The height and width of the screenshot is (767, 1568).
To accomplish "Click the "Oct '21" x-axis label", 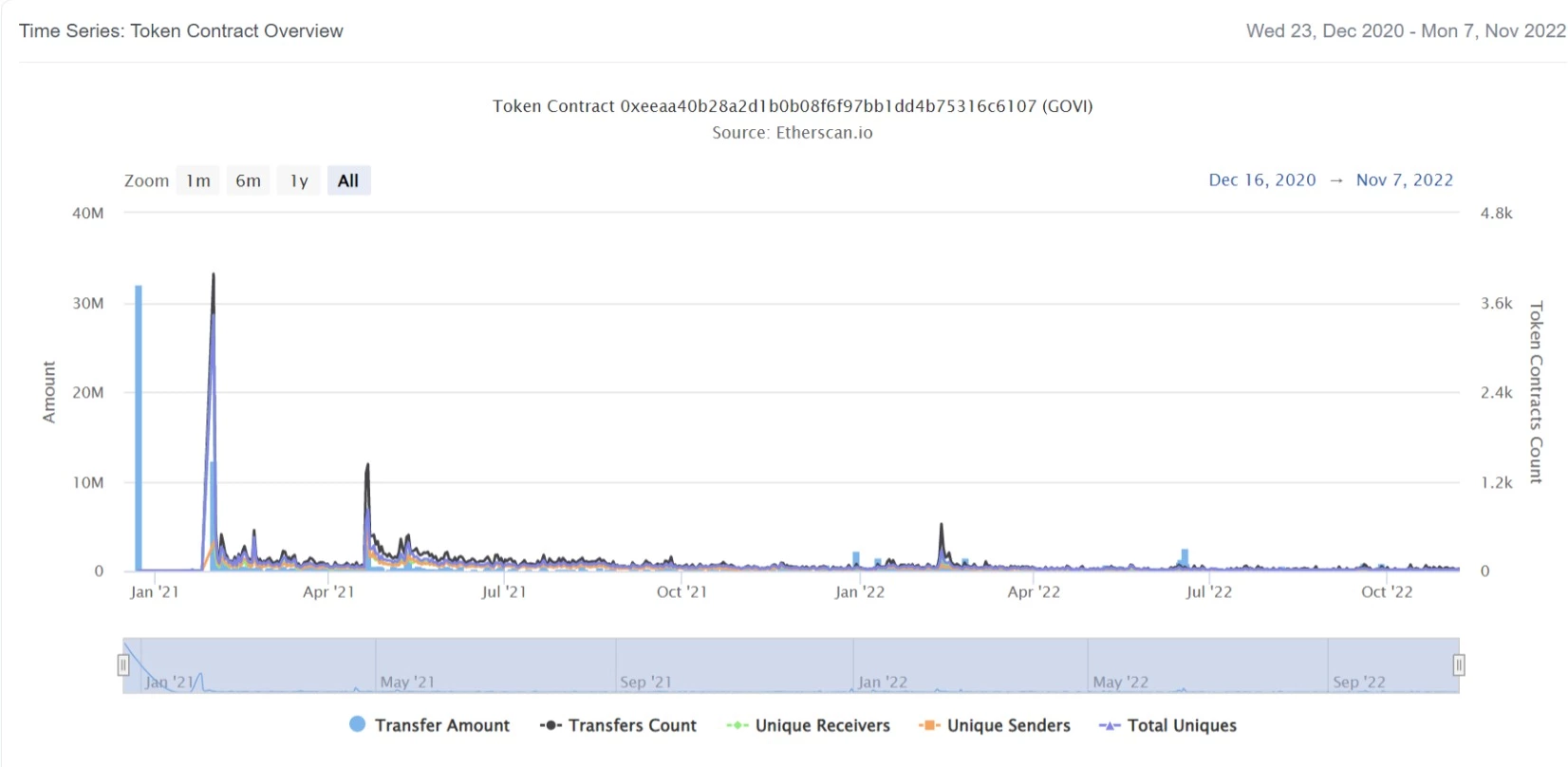I will click(x=681, y=591).
